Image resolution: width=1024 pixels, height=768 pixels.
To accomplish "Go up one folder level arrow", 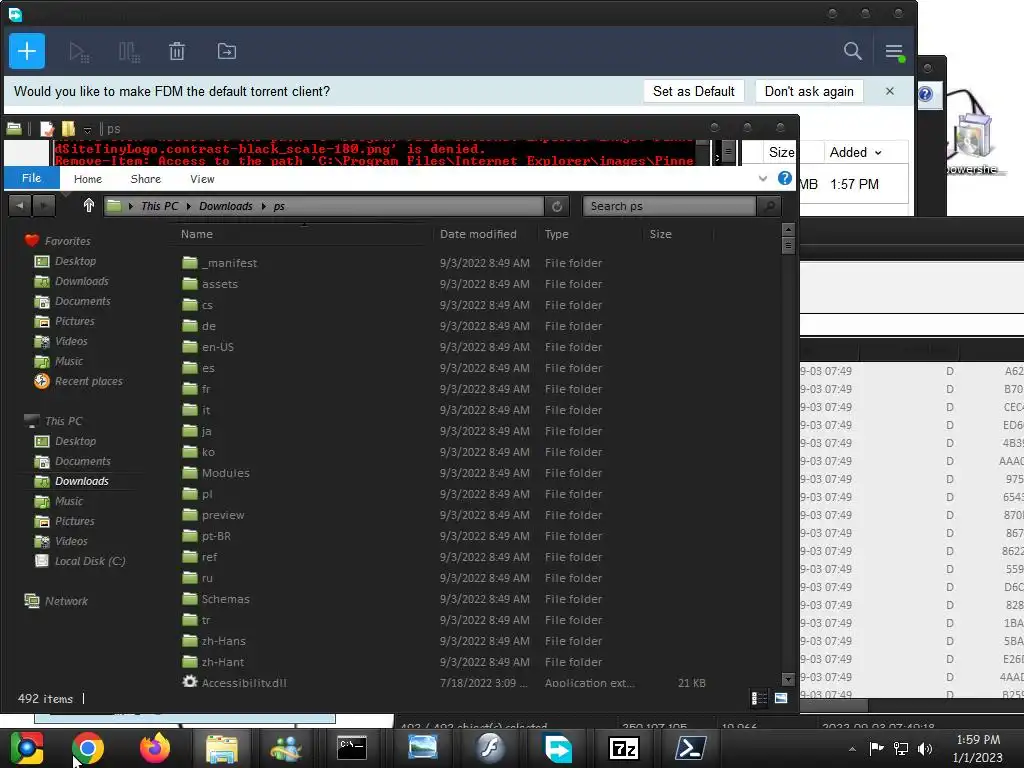I will pyautogui.click(x=89, y=206).
